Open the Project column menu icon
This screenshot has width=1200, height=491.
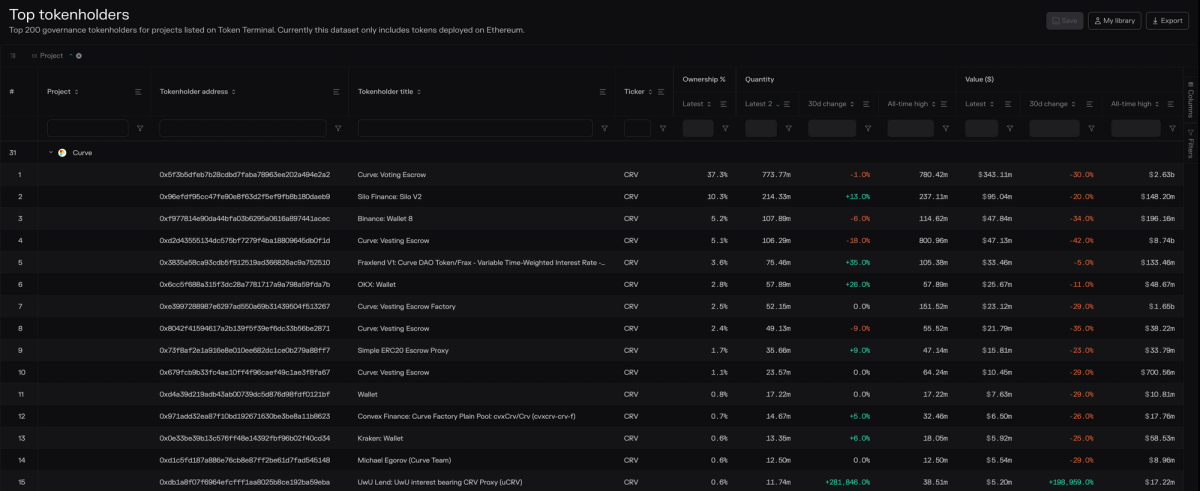(139, 91)
